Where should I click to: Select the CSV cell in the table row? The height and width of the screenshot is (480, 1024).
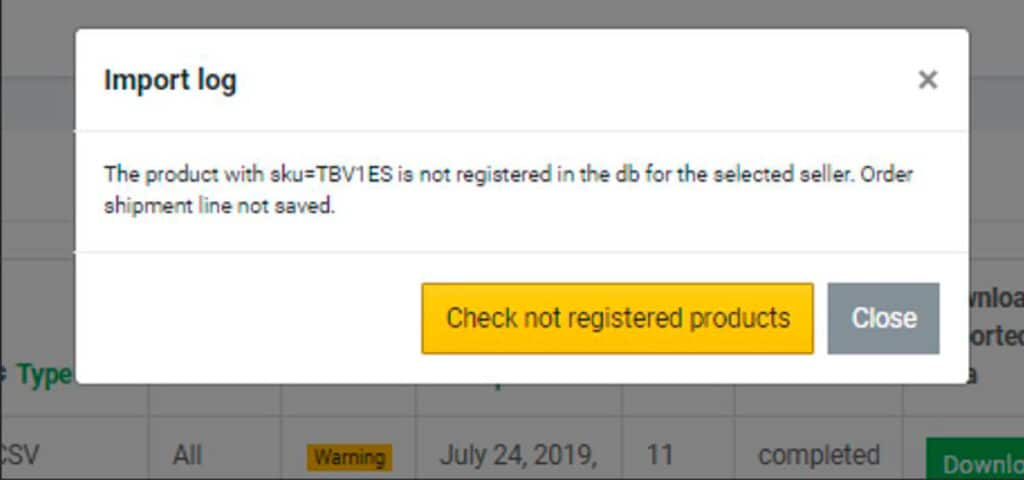click(x=18, y=455)
